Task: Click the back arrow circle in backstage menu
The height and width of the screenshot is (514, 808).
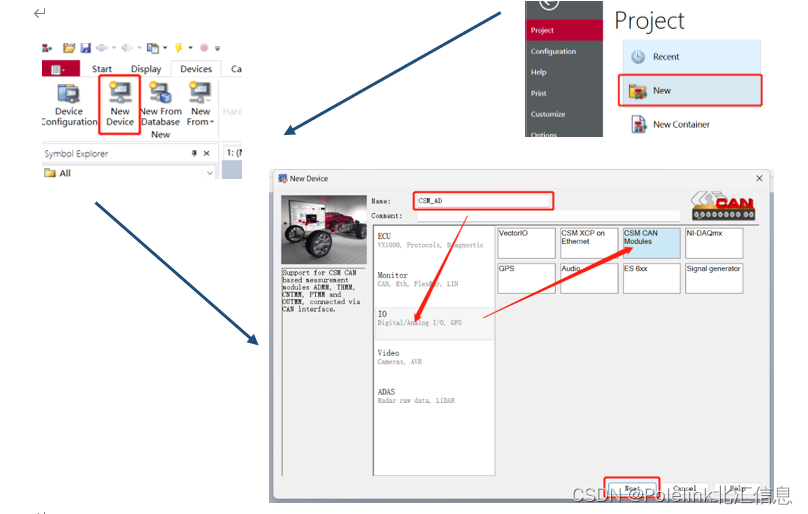Action: click(549, 4)
